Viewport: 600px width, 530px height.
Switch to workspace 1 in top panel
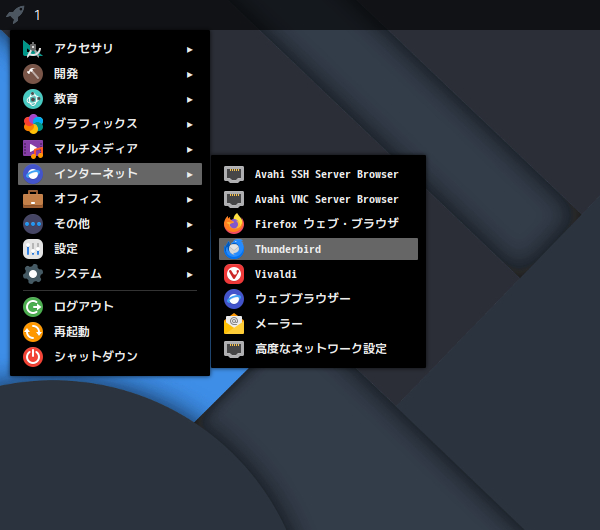(x=37, y=15)
